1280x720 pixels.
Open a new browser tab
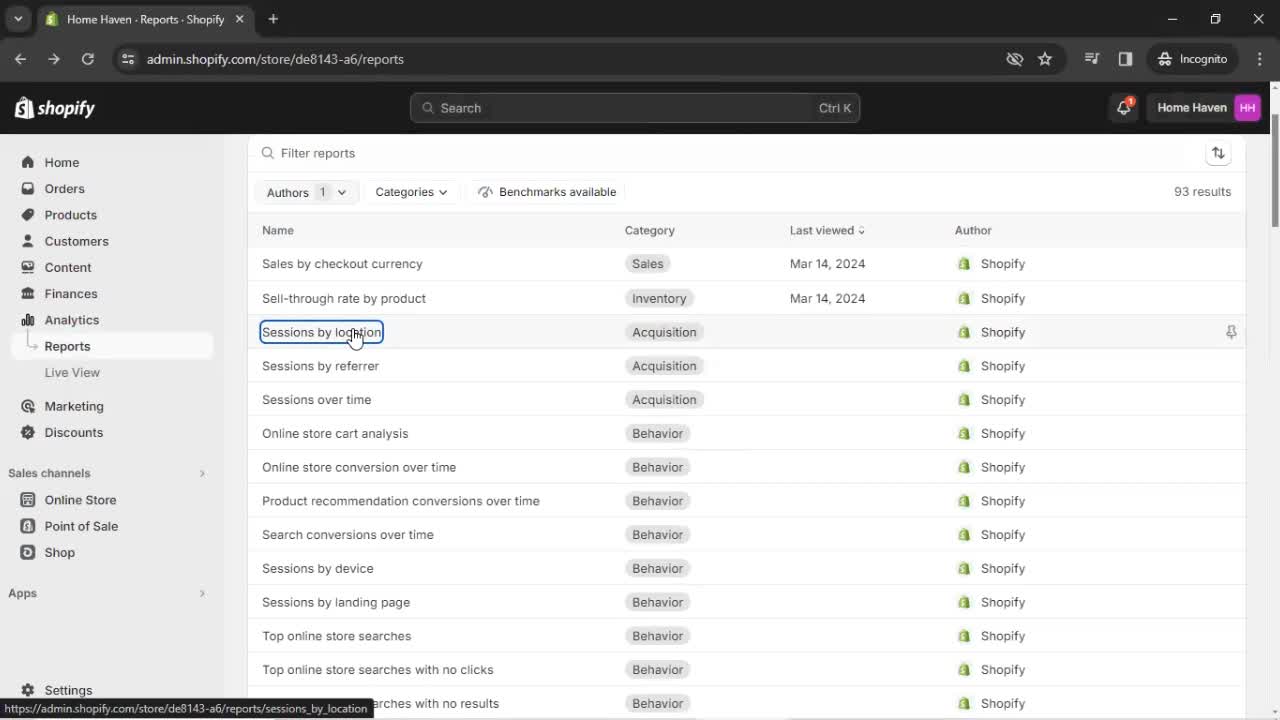point(273,19)
